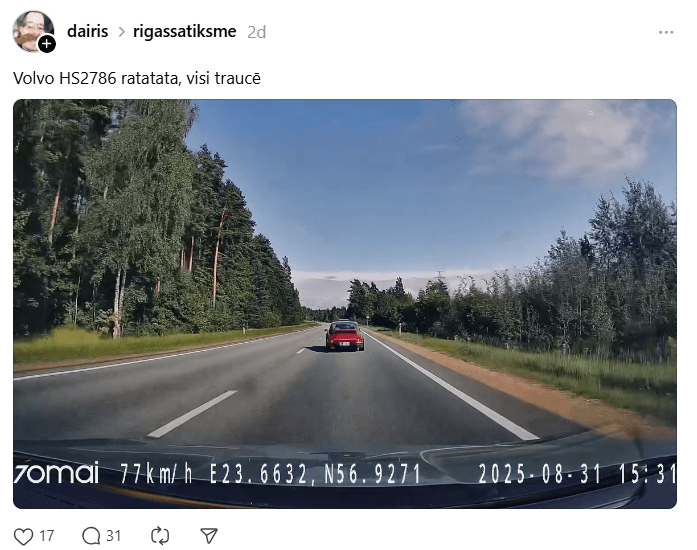697x550 pixels.
Task: Repost using the circular arrows icon
Action: coord(160,536)
